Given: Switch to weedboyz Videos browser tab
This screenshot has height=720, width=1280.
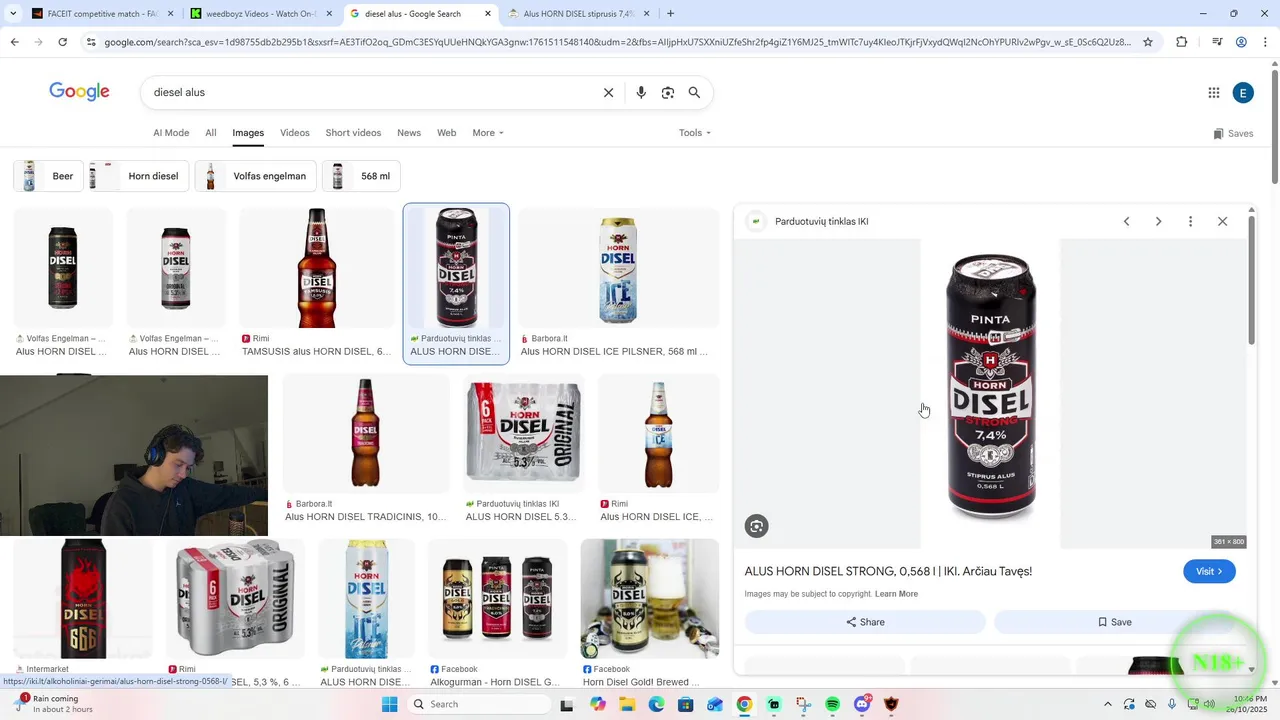Looking at the screenshot, I should tap(260, 14).
